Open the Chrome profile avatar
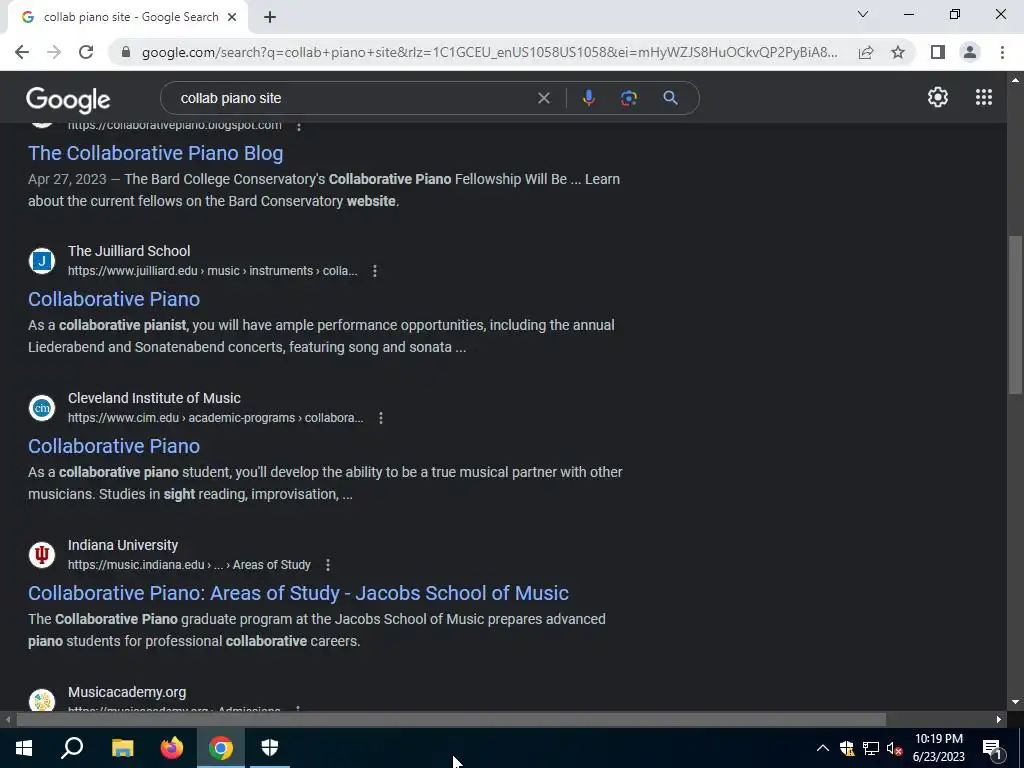Viewport: 1024px width, 768px height. click(970, 52)
